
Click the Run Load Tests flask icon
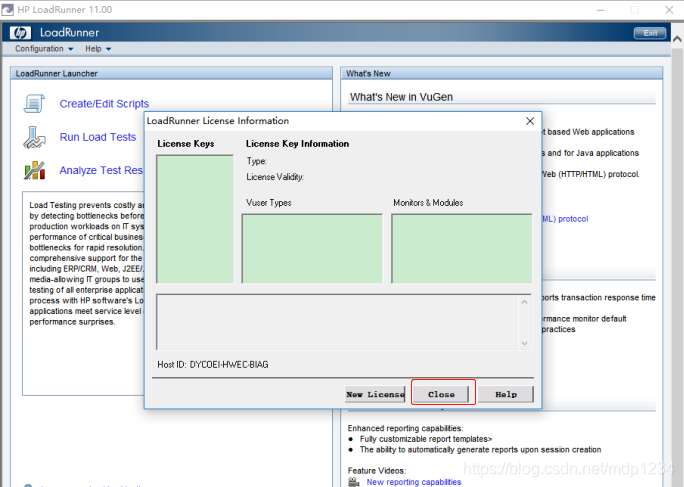pos(34,137)
